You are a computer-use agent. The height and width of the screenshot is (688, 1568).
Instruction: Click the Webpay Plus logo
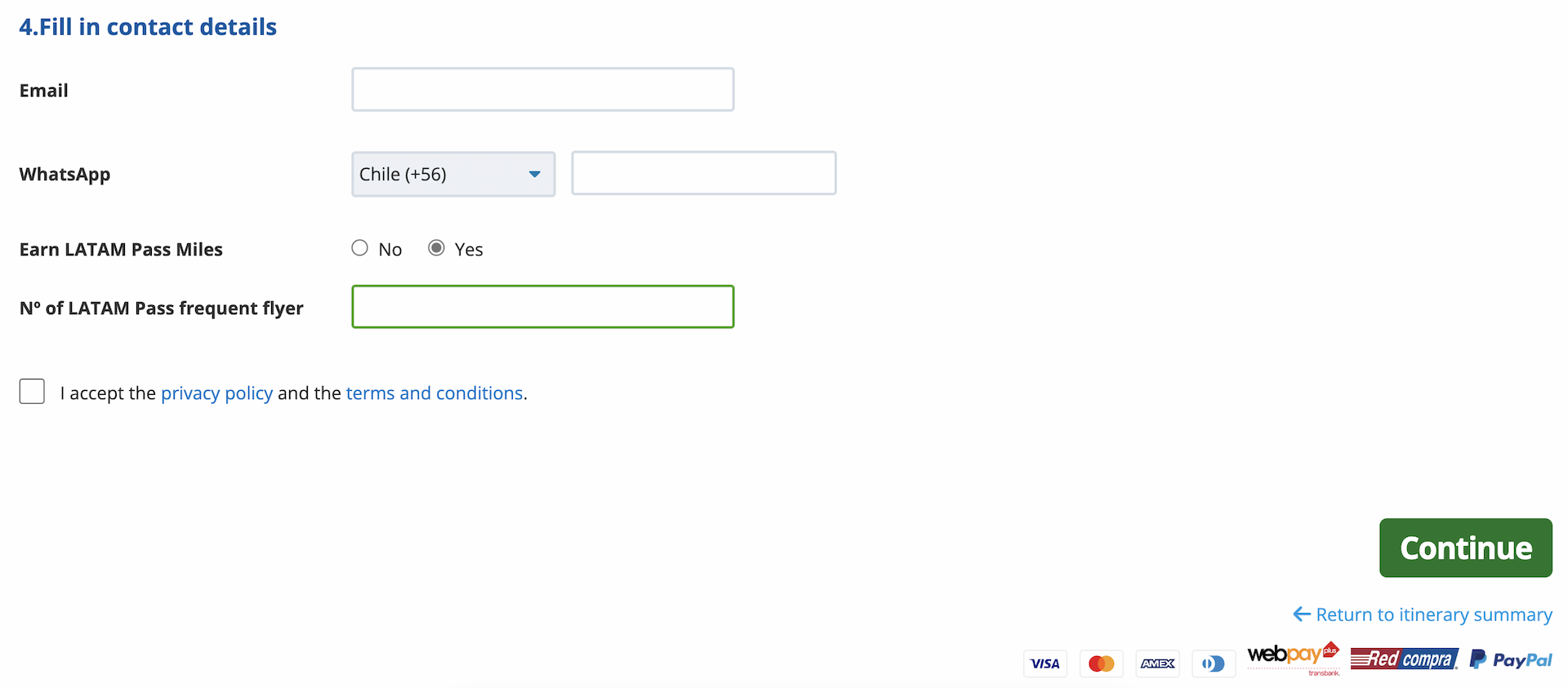pos(1293,657)
